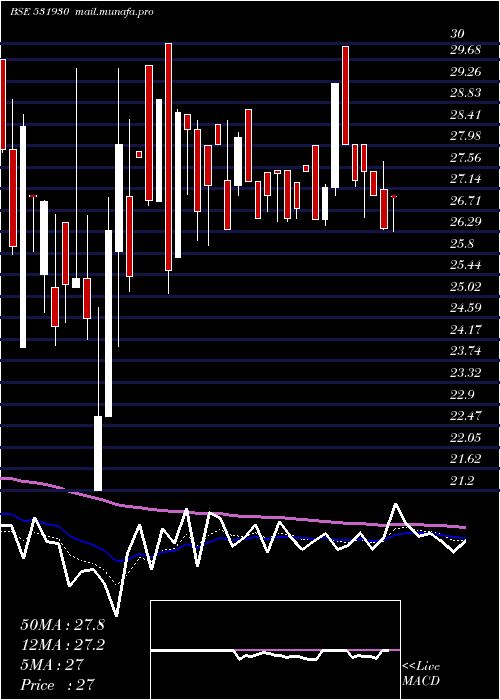Click the 5MA : 27 readout
500x700 pixels.
52,665
